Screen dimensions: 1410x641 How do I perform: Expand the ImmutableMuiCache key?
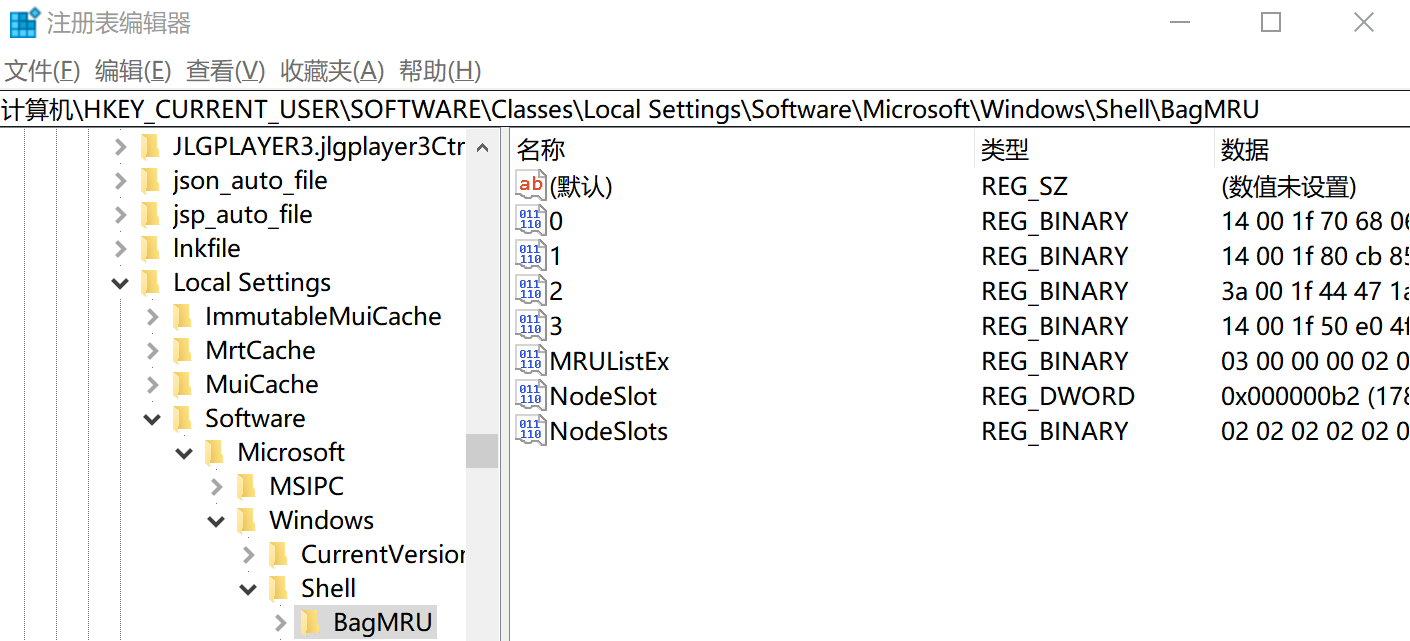coord(153,318)
